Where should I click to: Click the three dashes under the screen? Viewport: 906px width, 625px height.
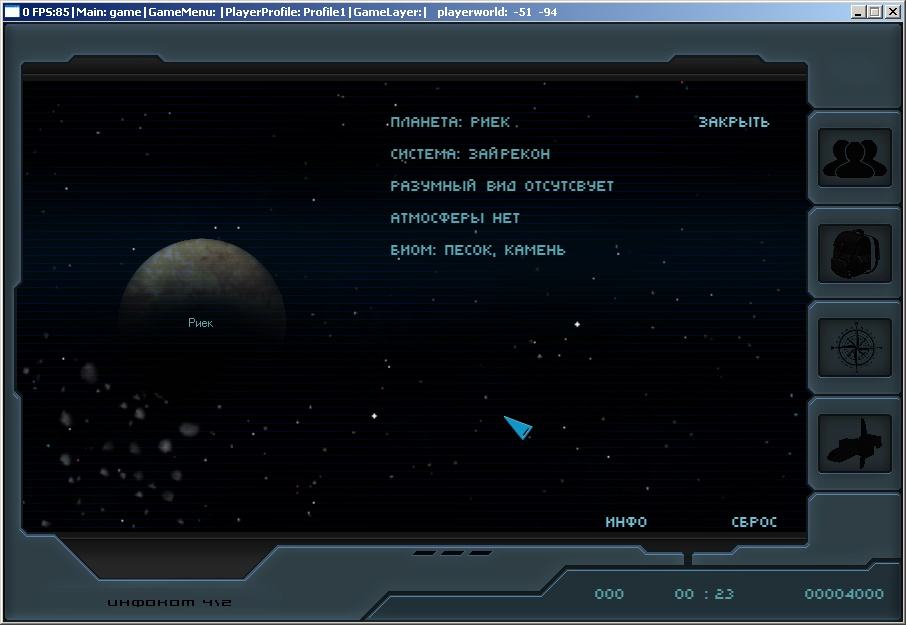click(x=452, y=552)
